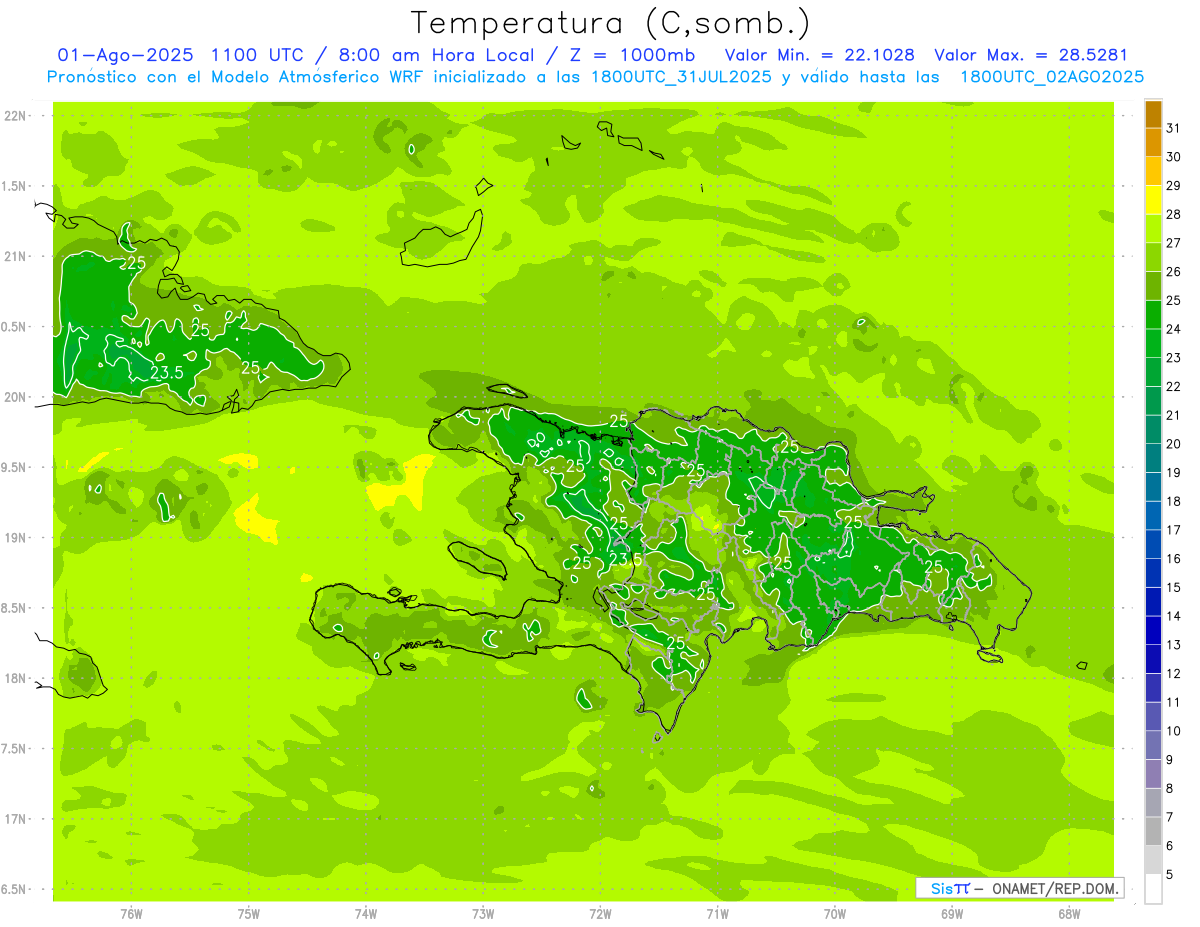Click the '71W' longitude axis label

coord(717,913)
